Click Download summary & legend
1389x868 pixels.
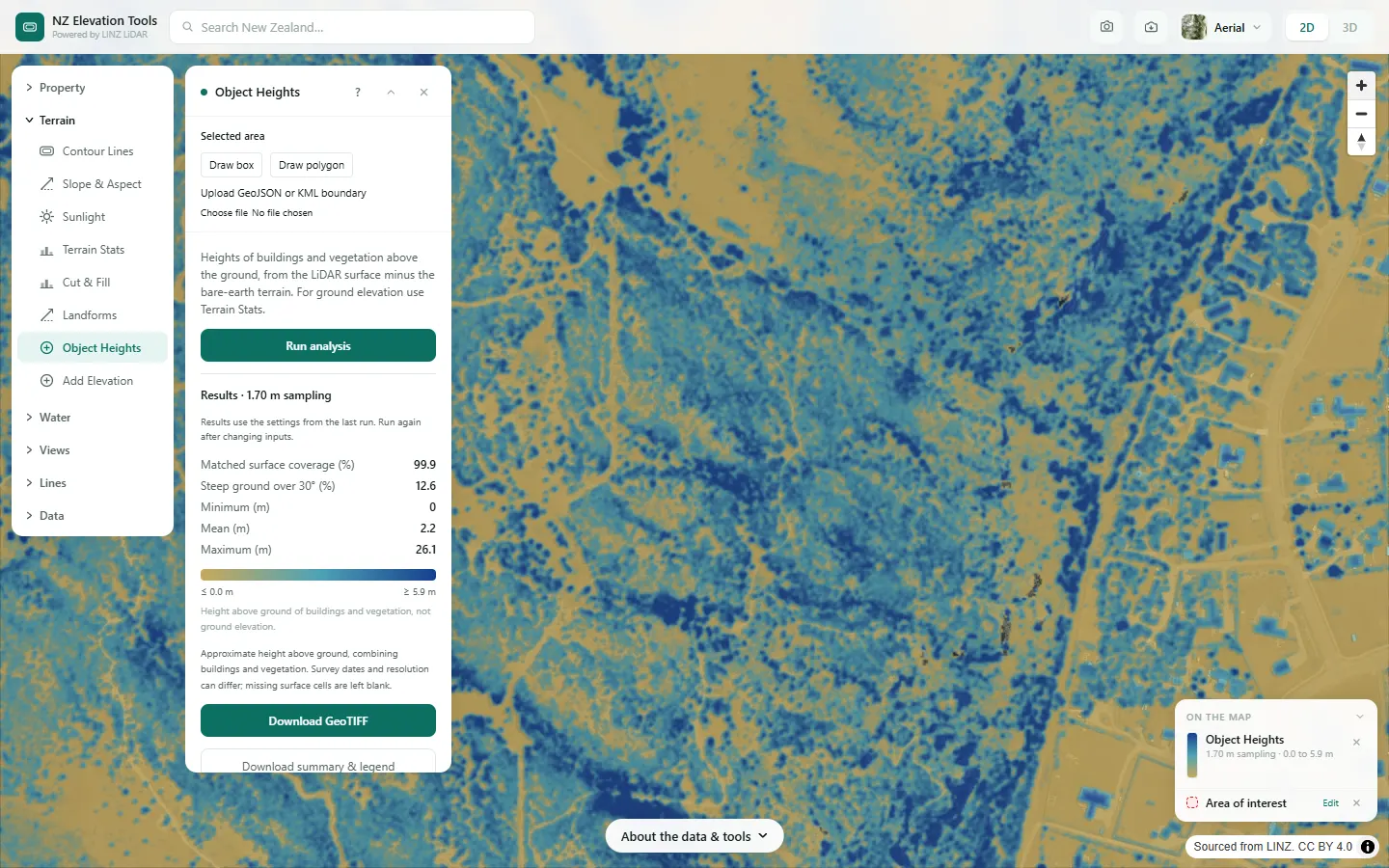point(318,762)
